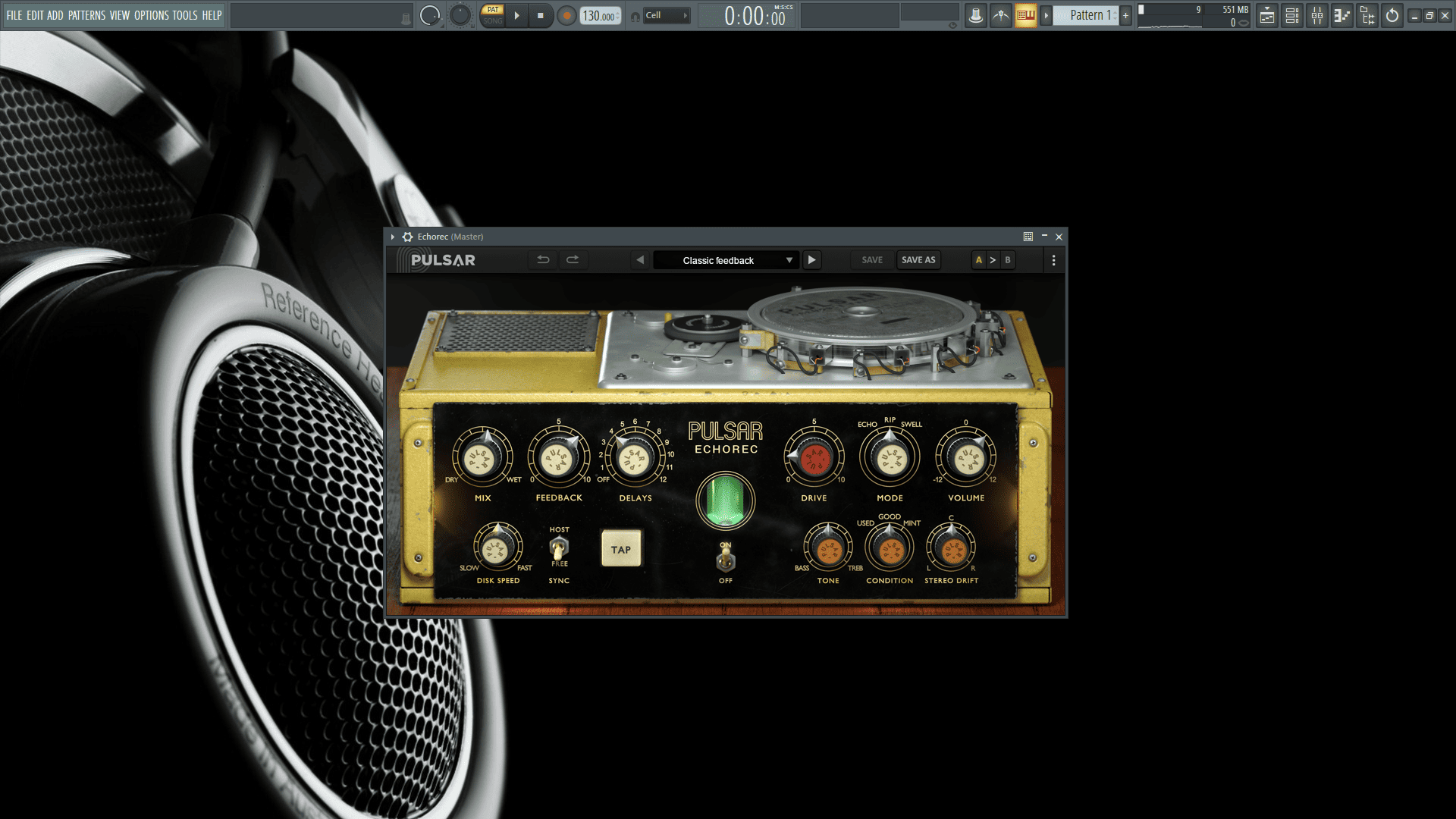Toggle the snap magnet icon
The width and height of the screenshot is (1456, 819).
(635, 16)
